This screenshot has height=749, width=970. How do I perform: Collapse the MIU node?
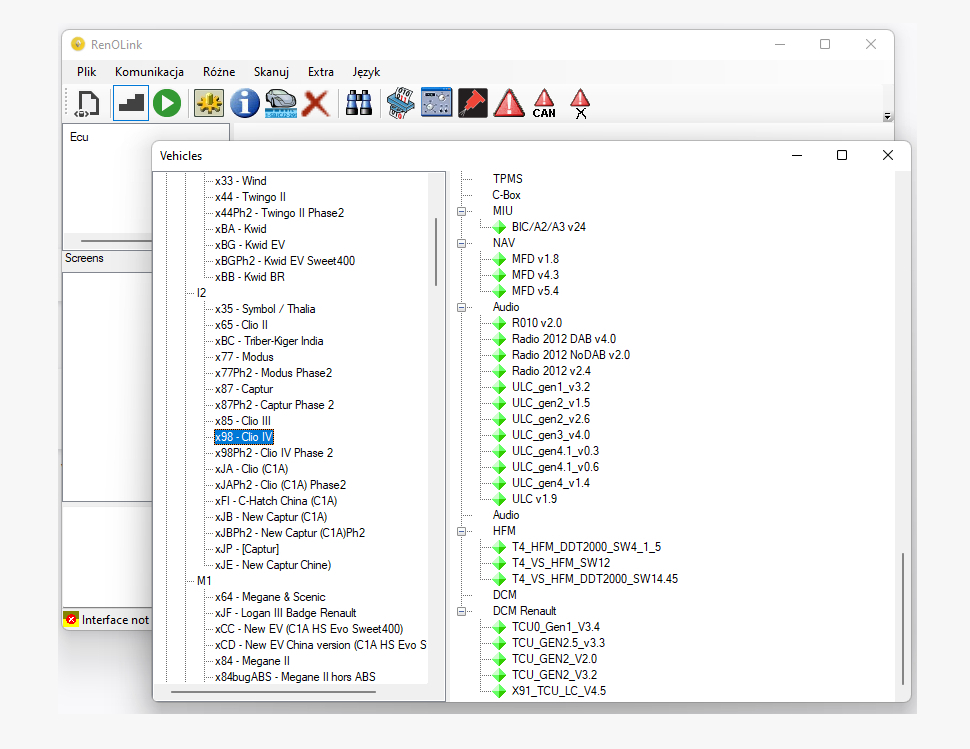(x=461, y=212)
